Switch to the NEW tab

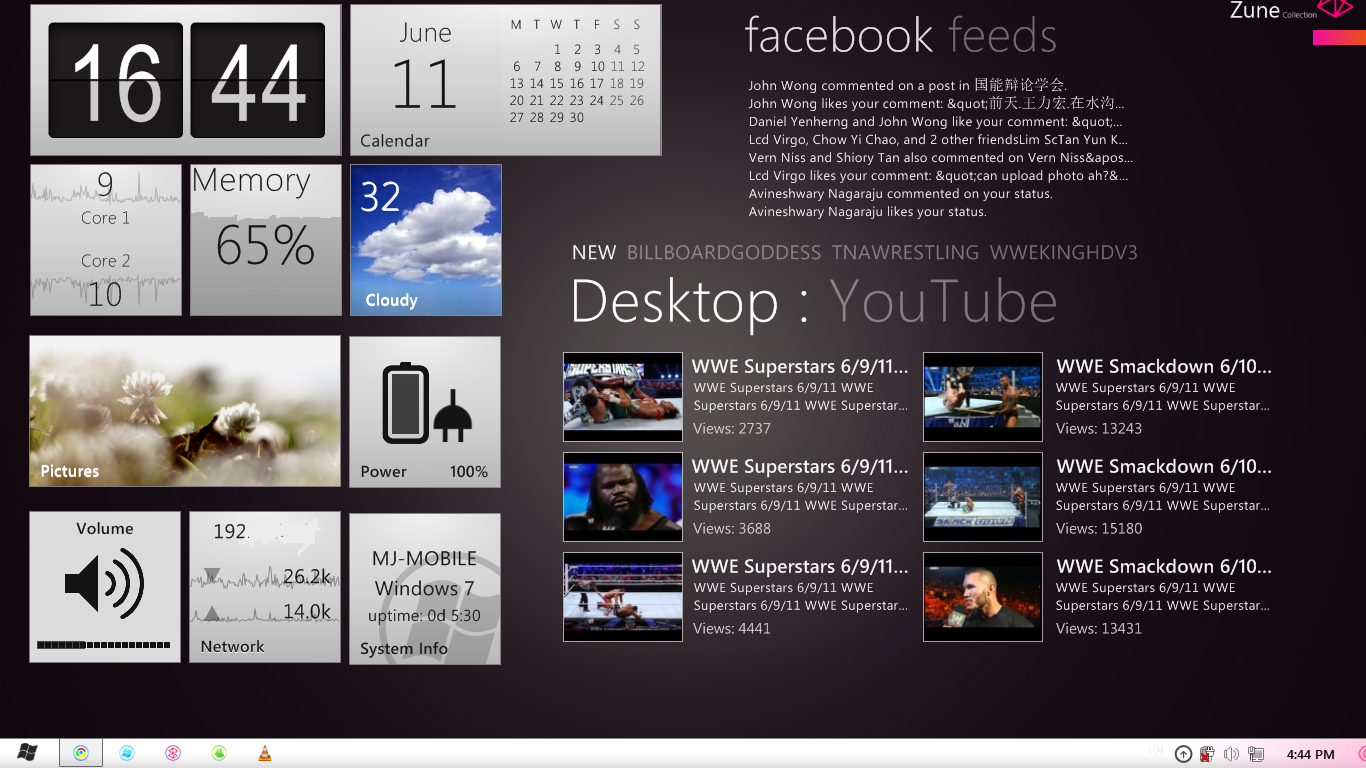click(594, 253)
